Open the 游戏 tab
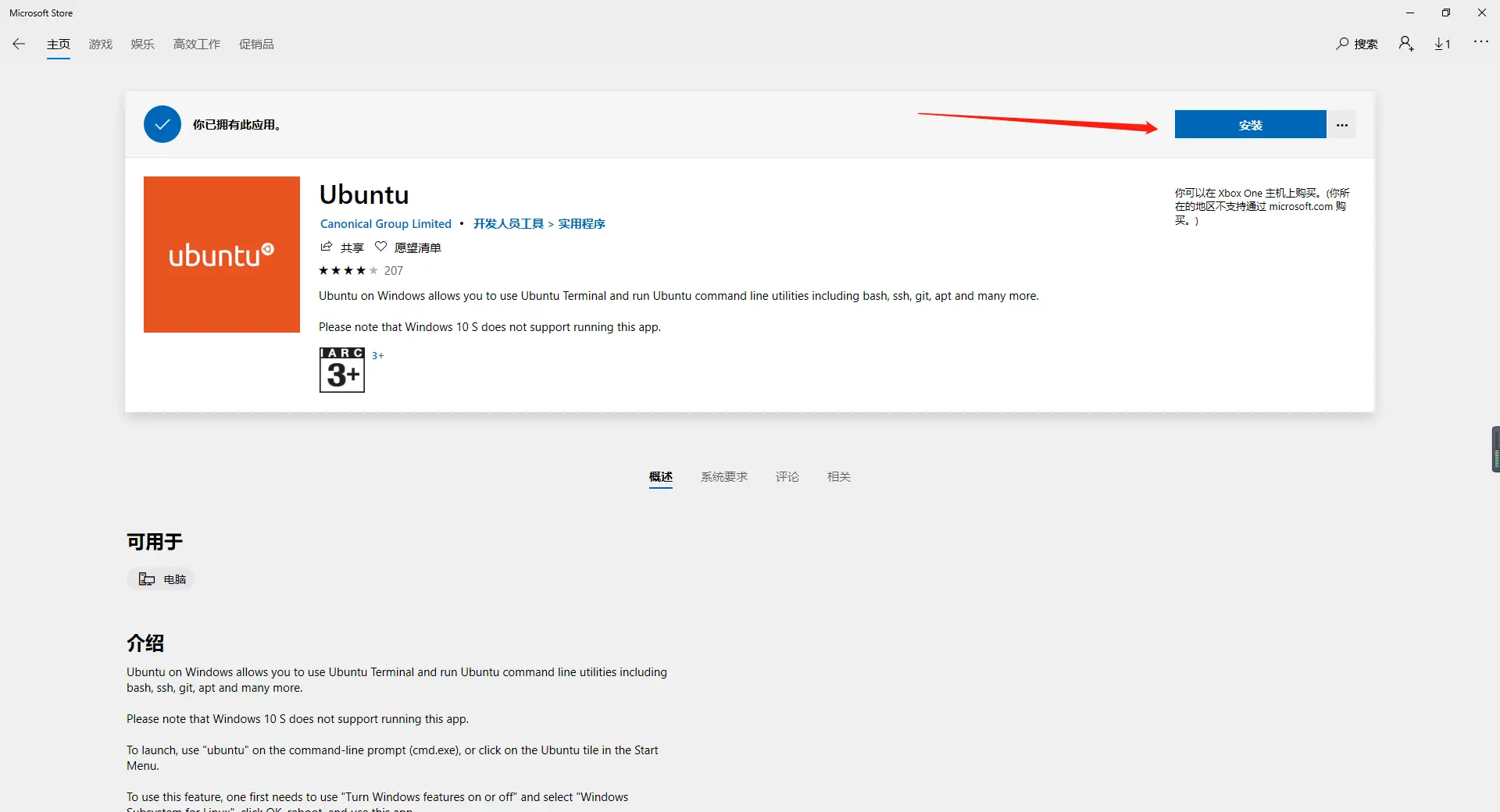 click(x=101, y=45)
